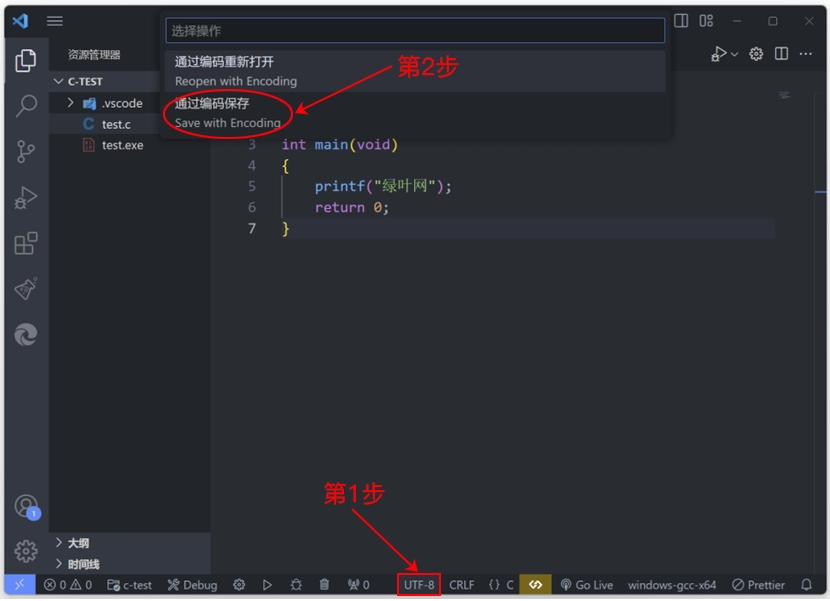Open the Extensions view
The height and width of the screenshot is (601, 830).
coord(26,242)
